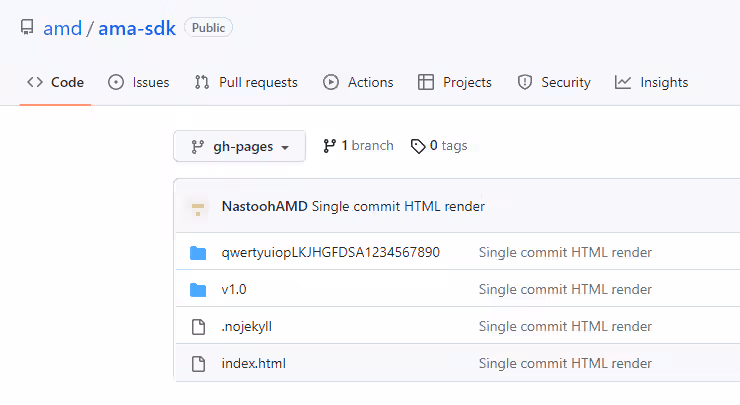Click the branch icon inside the gh-pages button
The width and height of the screenshot is (740, 405).
point(198,147)
